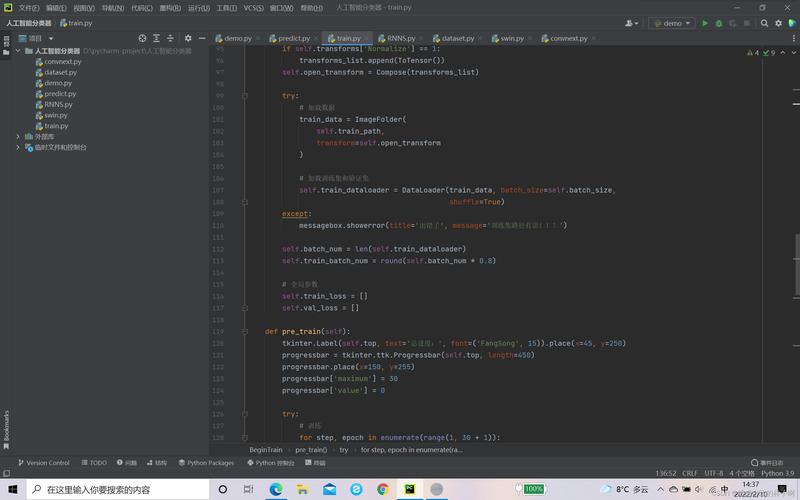Open IDE settings gear in top toolbar

click(778, 23)
